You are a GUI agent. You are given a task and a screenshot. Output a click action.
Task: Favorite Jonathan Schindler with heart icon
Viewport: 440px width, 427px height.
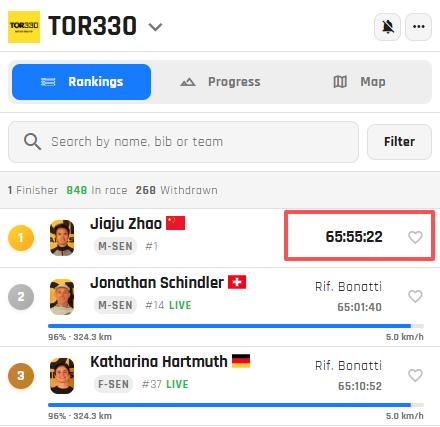point(415,296)
